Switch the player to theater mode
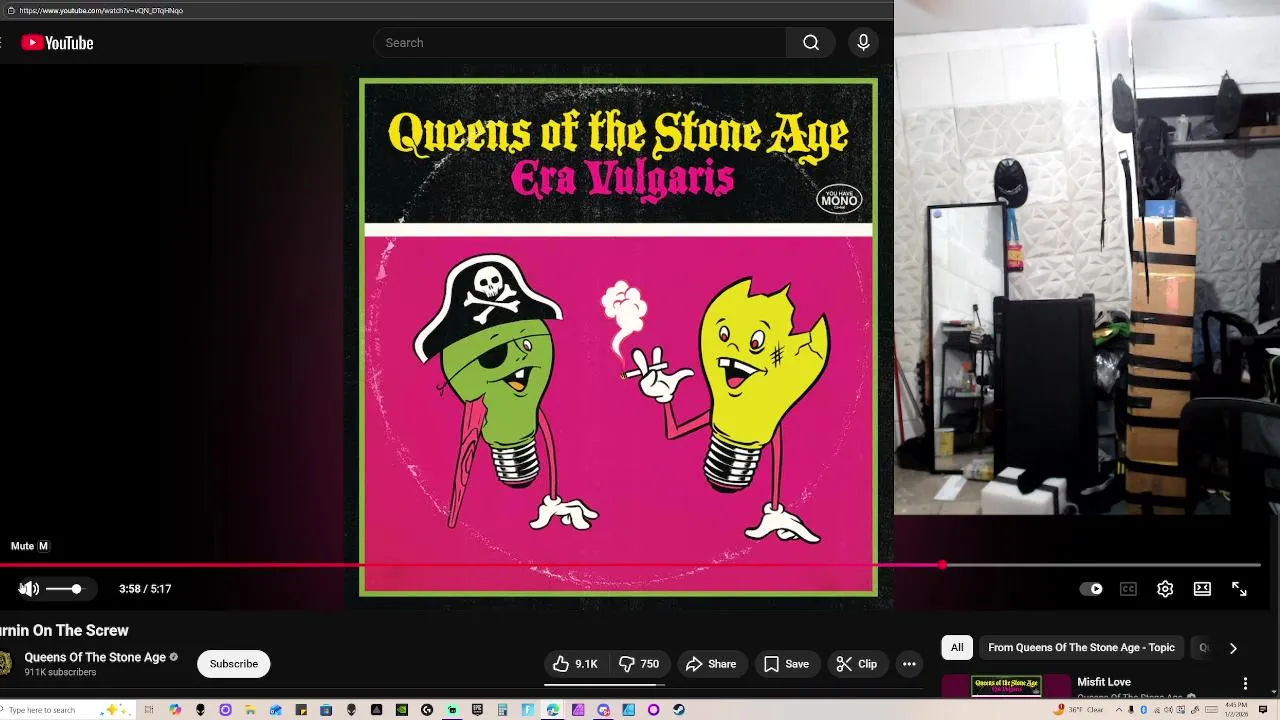1280x720 pixels. pos(1202,589)
